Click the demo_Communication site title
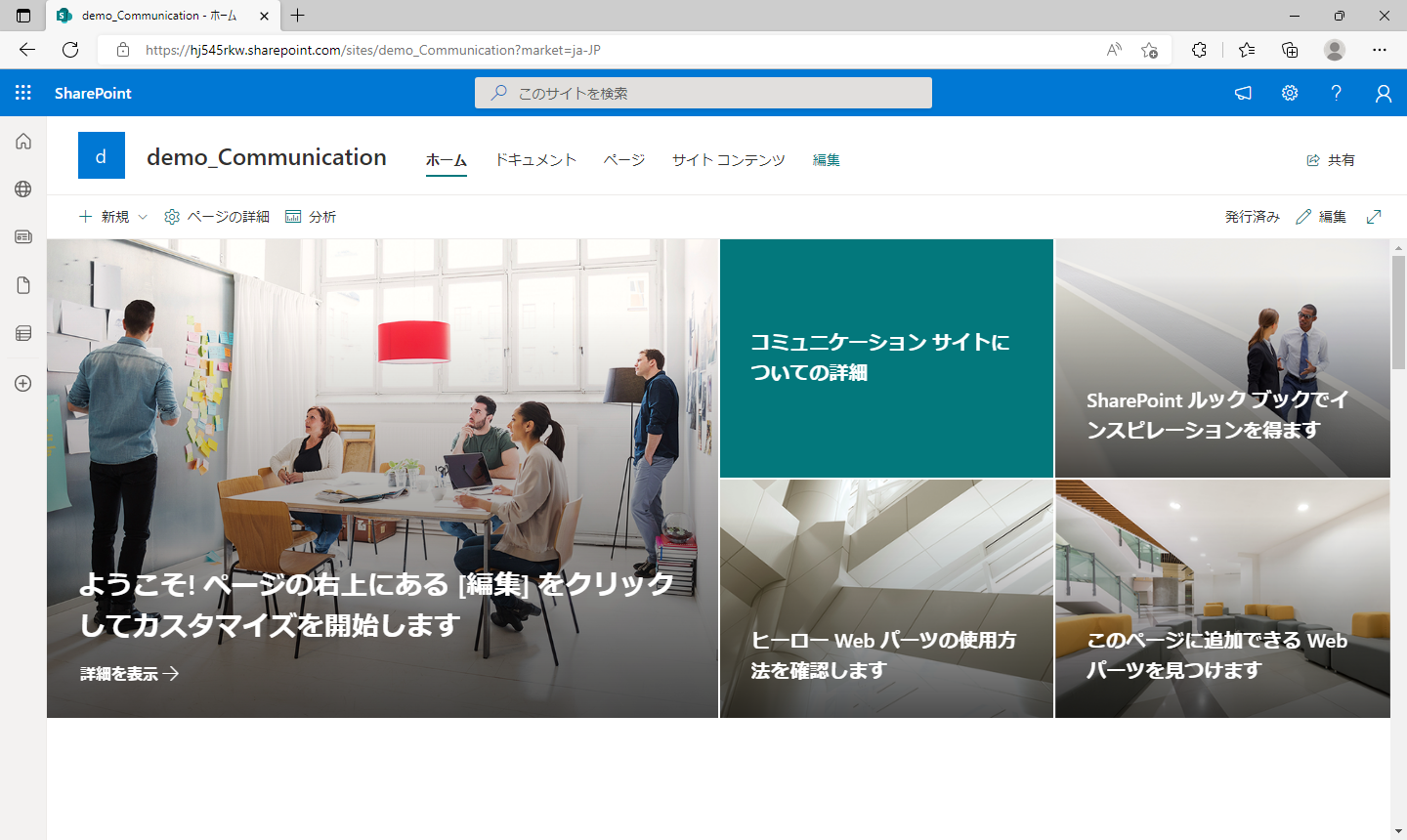This screenshot has height=840, width=1407. (267, 157)
